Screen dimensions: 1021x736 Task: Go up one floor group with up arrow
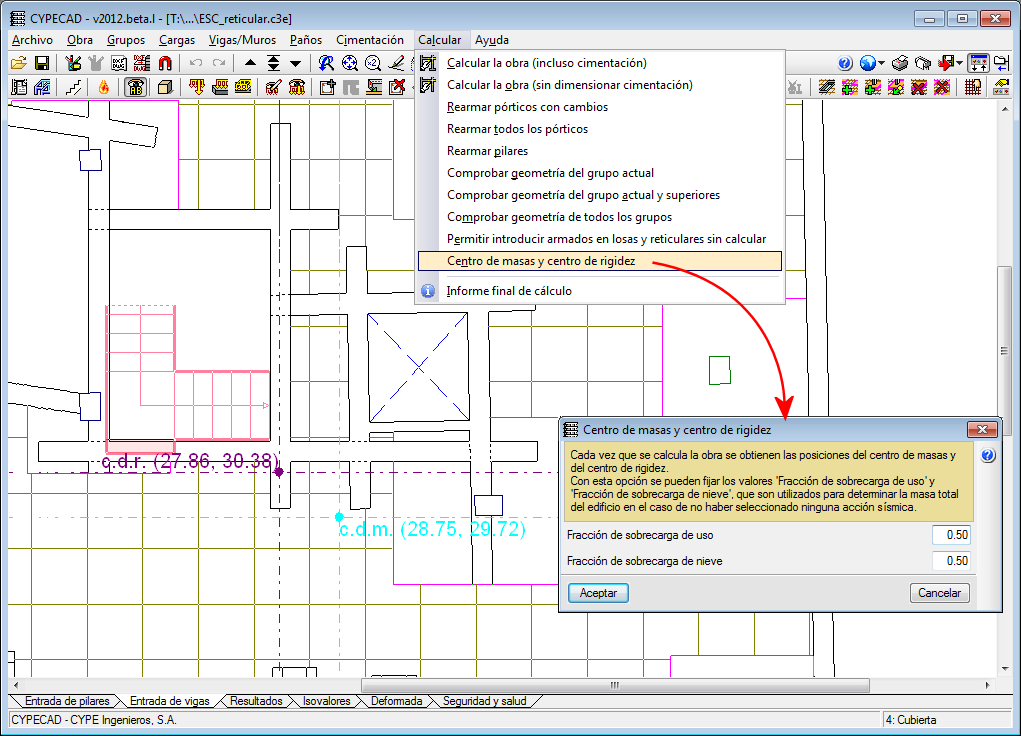point(250,63)
